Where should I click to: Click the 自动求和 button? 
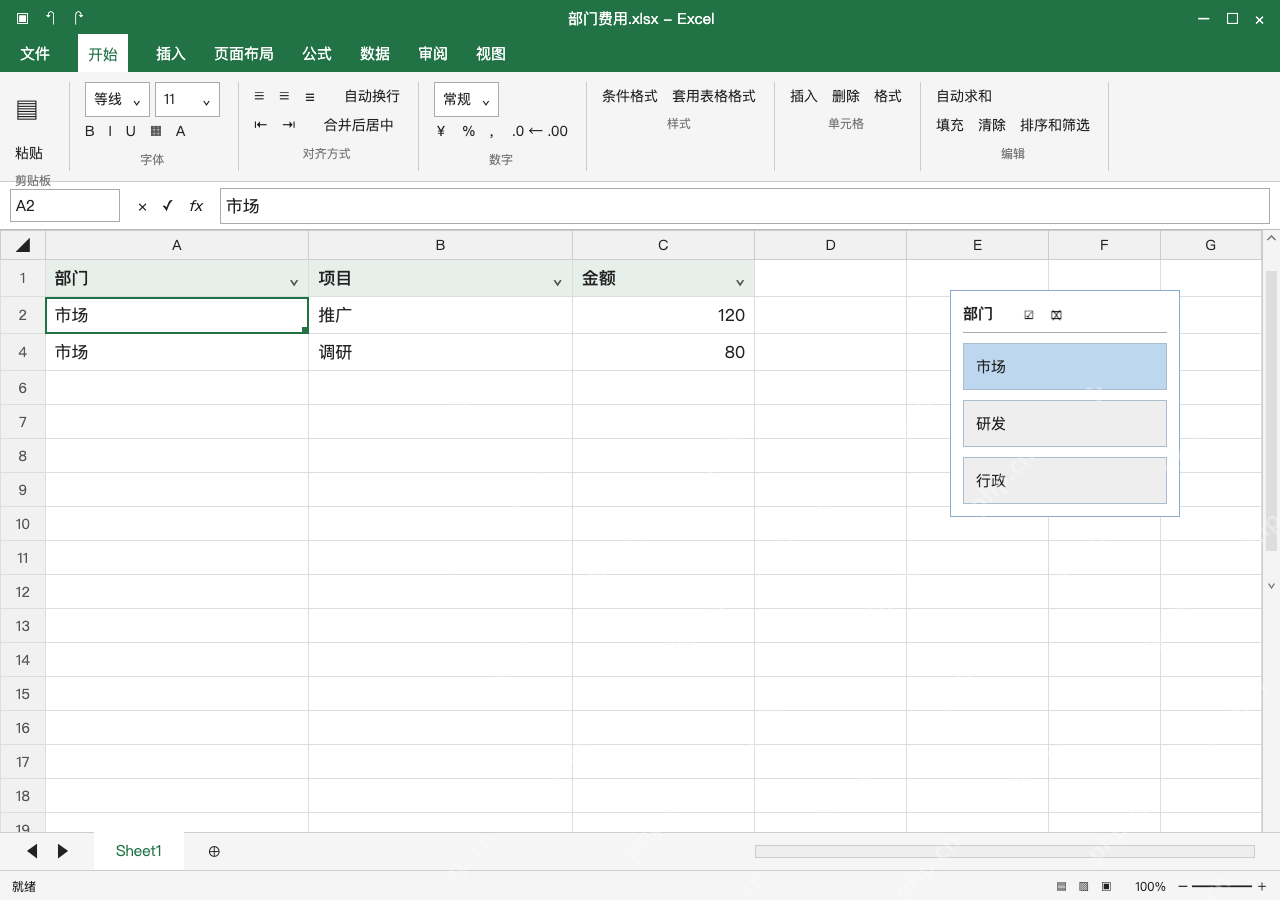point(964,96)
